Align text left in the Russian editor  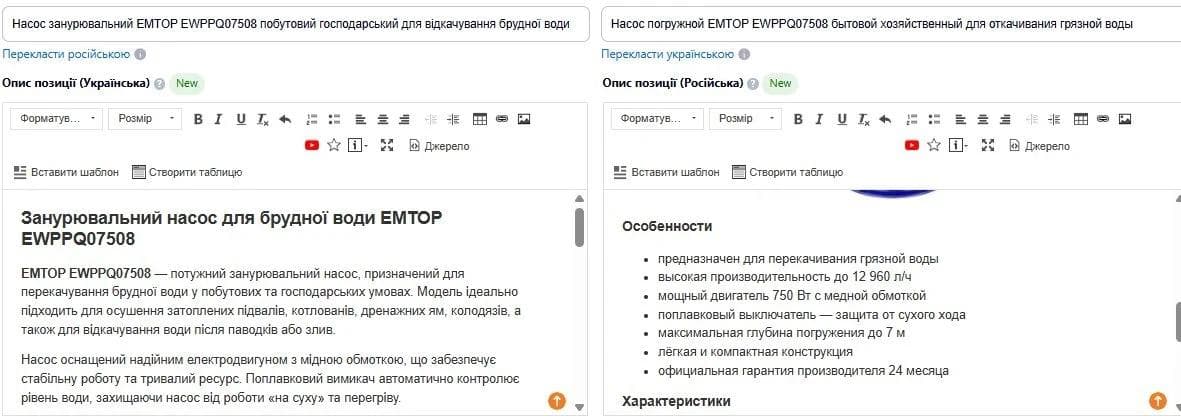click(960, 119)
